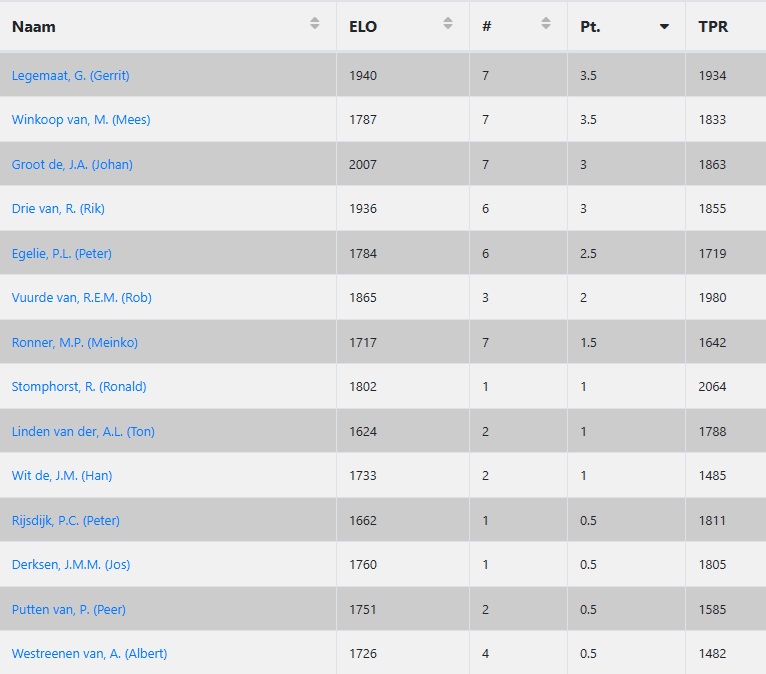
Task: Sort table by TPR header
Action: (x=713, y=27)
